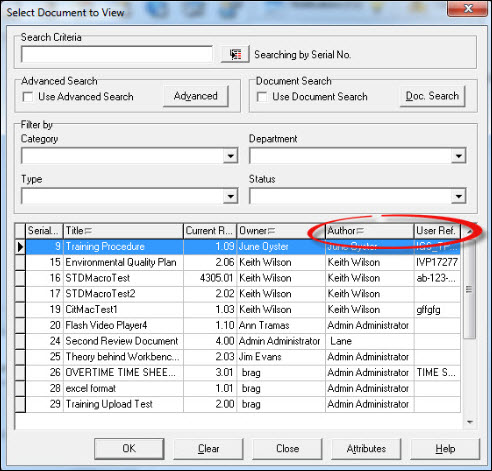
Task: Click the Serial column header
Action: pyautogui.click(x=44, y=231)
